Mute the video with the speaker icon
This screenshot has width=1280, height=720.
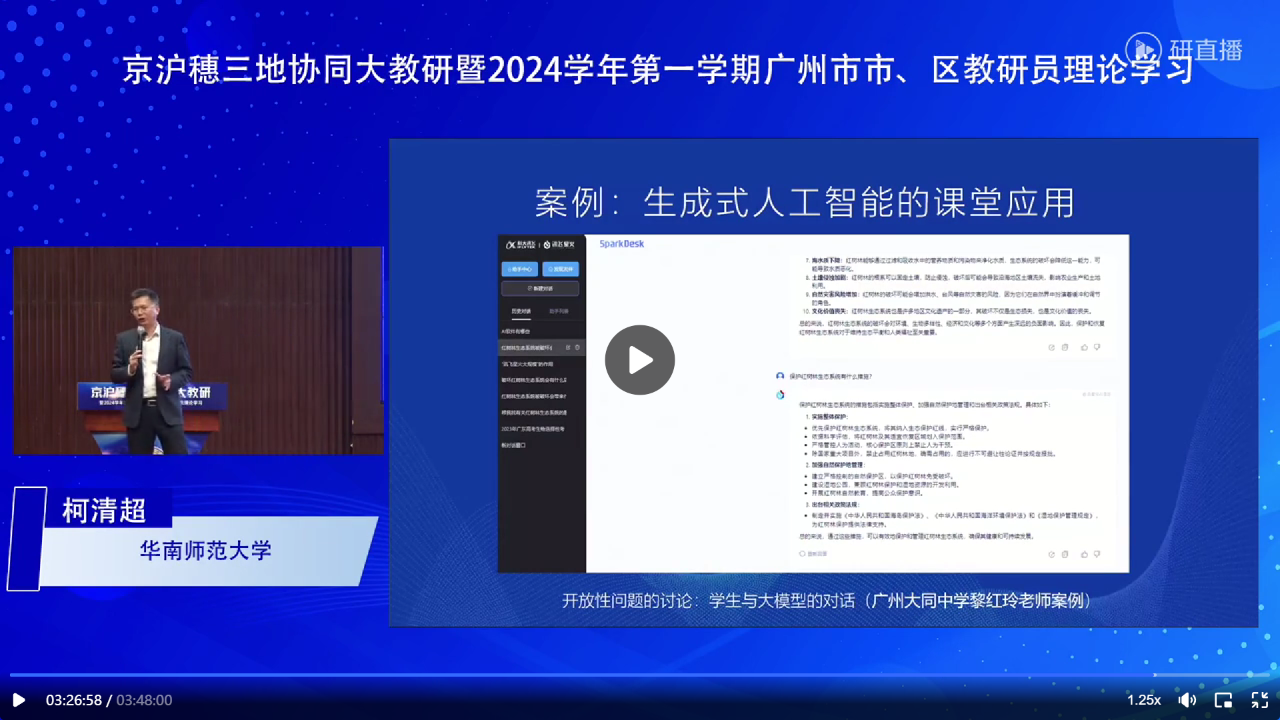1187,700
